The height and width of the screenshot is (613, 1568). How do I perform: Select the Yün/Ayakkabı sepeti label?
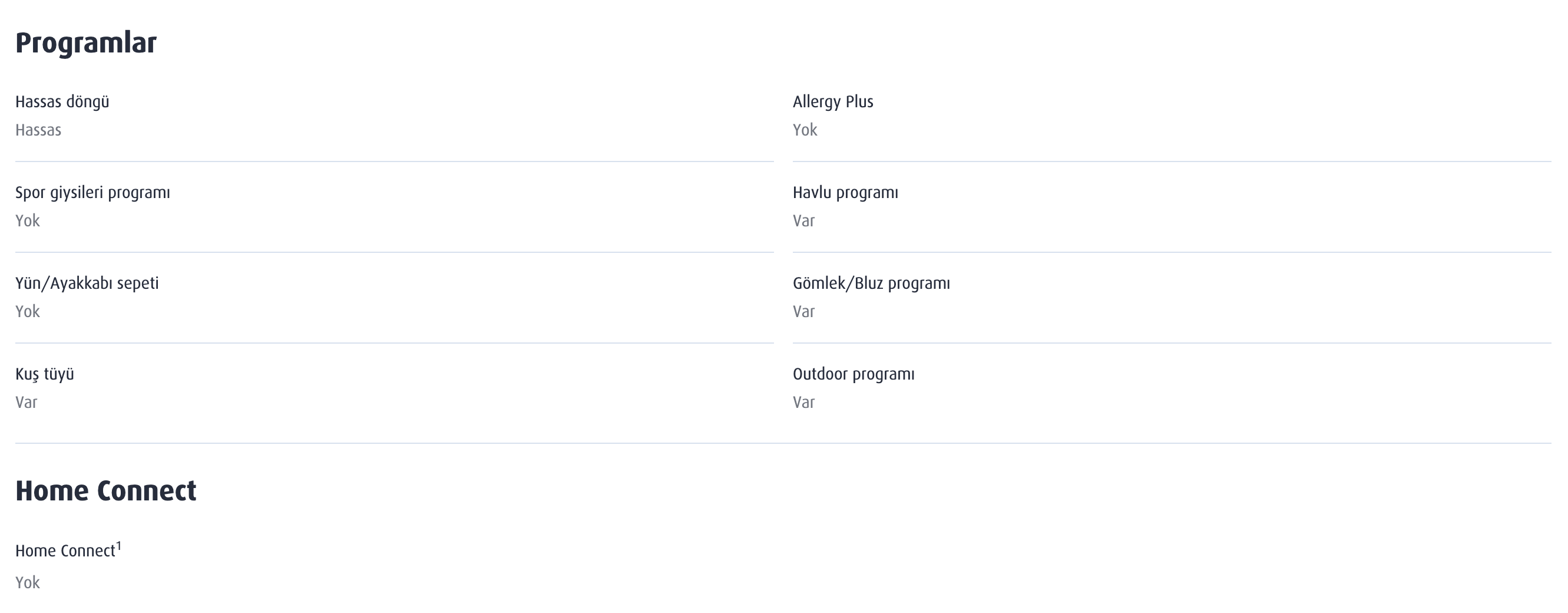[87, 284]
